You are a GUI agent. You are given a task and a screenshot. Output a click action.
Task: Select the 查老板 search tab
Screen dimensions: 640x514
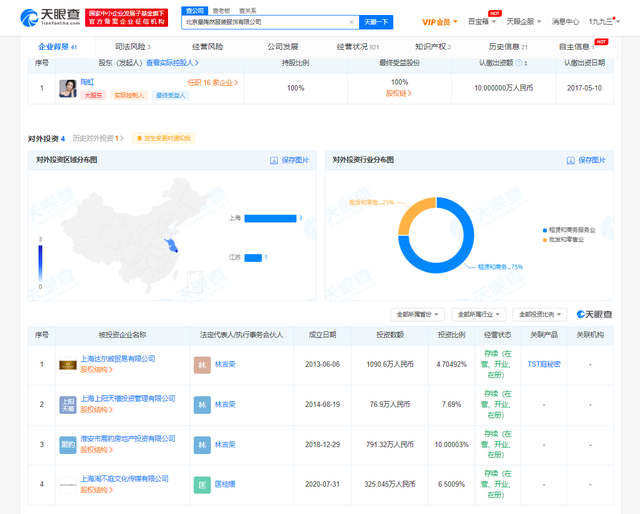click(222, 11)
